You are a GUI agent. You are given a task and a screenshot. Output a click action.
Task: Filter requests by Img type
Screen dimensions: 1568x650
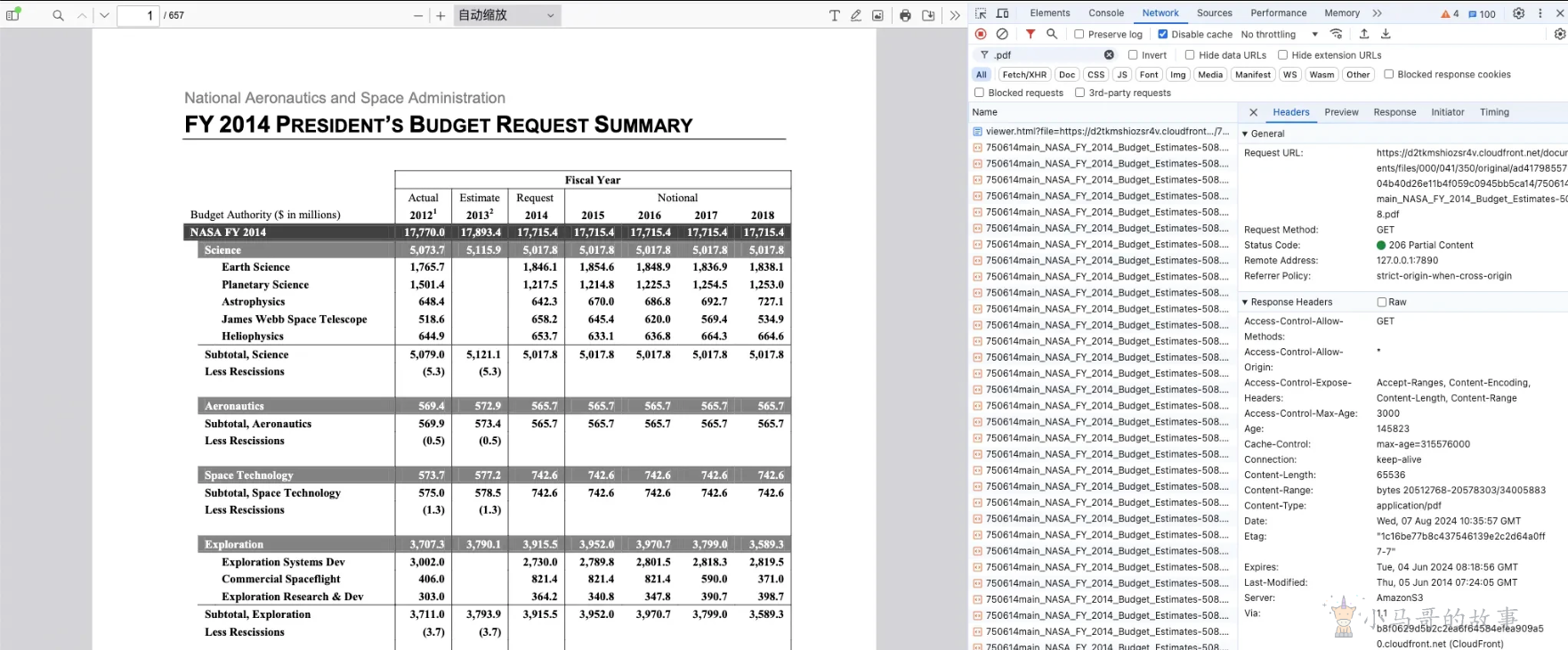pyautogui.click(x=1178, y=75)
